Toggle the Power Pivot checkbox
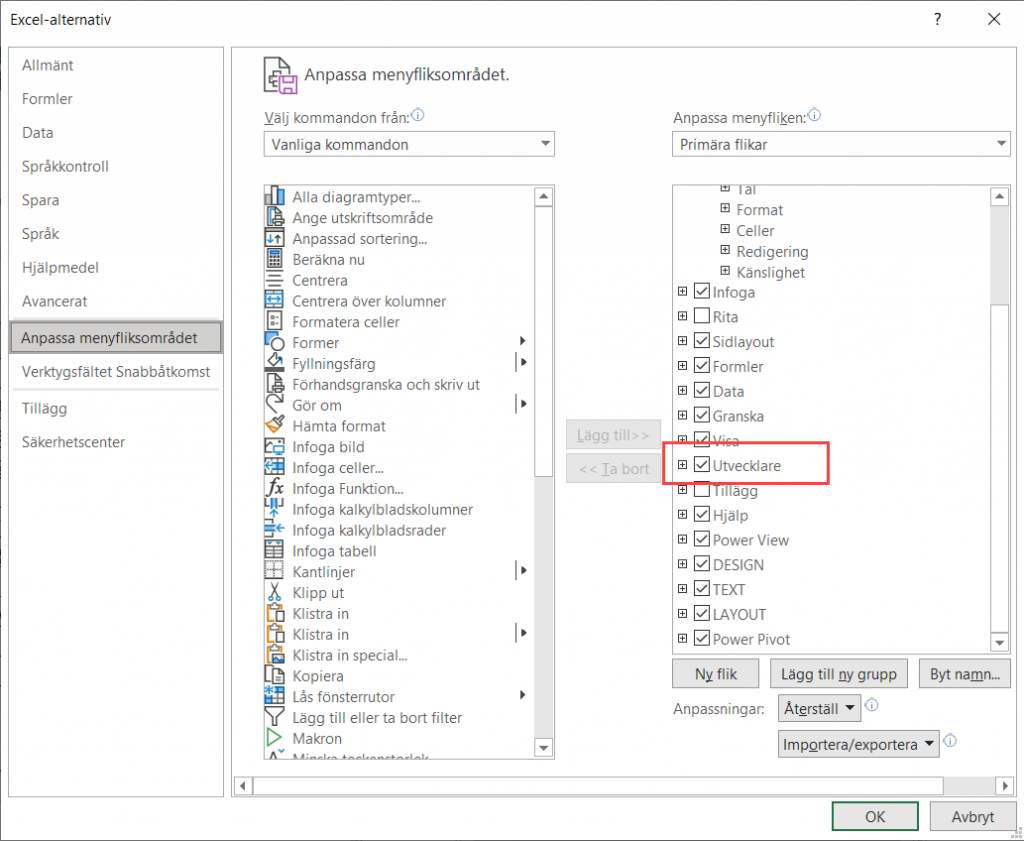The image size is (1024, 841). click(701, 639)
